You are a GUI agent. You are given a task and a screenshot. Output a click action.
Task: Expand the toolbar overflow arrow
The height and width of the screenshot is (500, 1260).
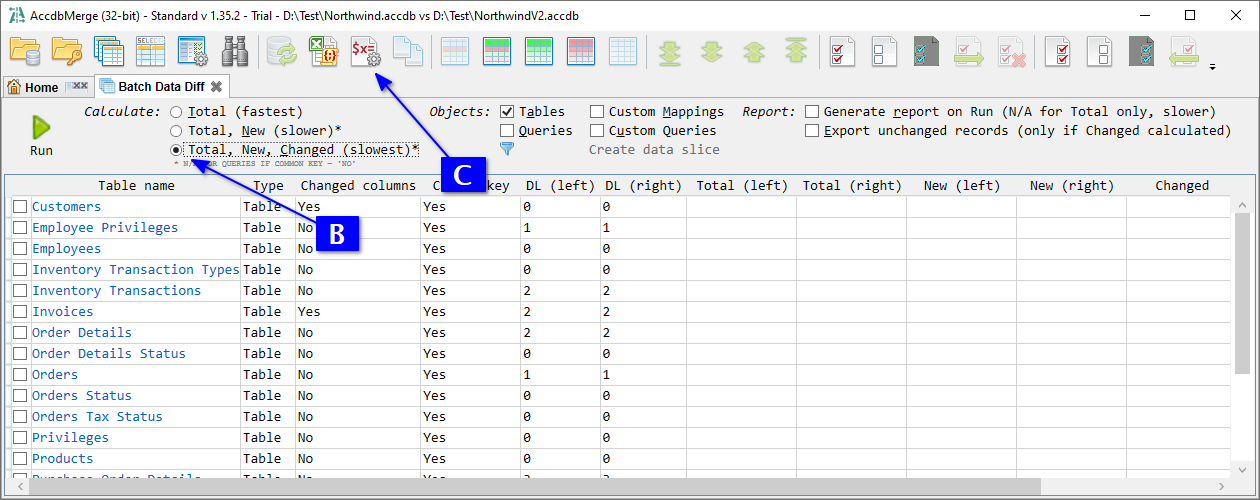pos(1213,68)
